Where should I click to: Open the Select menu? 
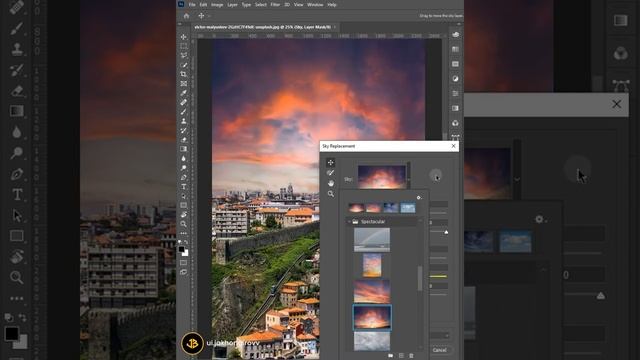(x=261, y=5)
